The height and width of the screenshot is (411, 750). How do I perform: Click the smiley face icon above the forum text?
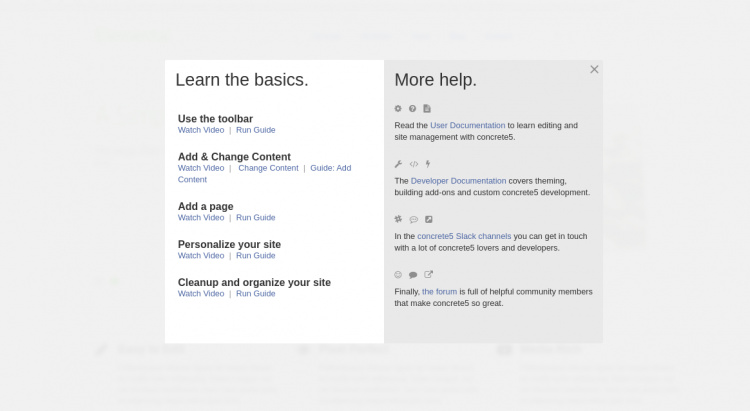pyautogui.click(x=398, y=275)
